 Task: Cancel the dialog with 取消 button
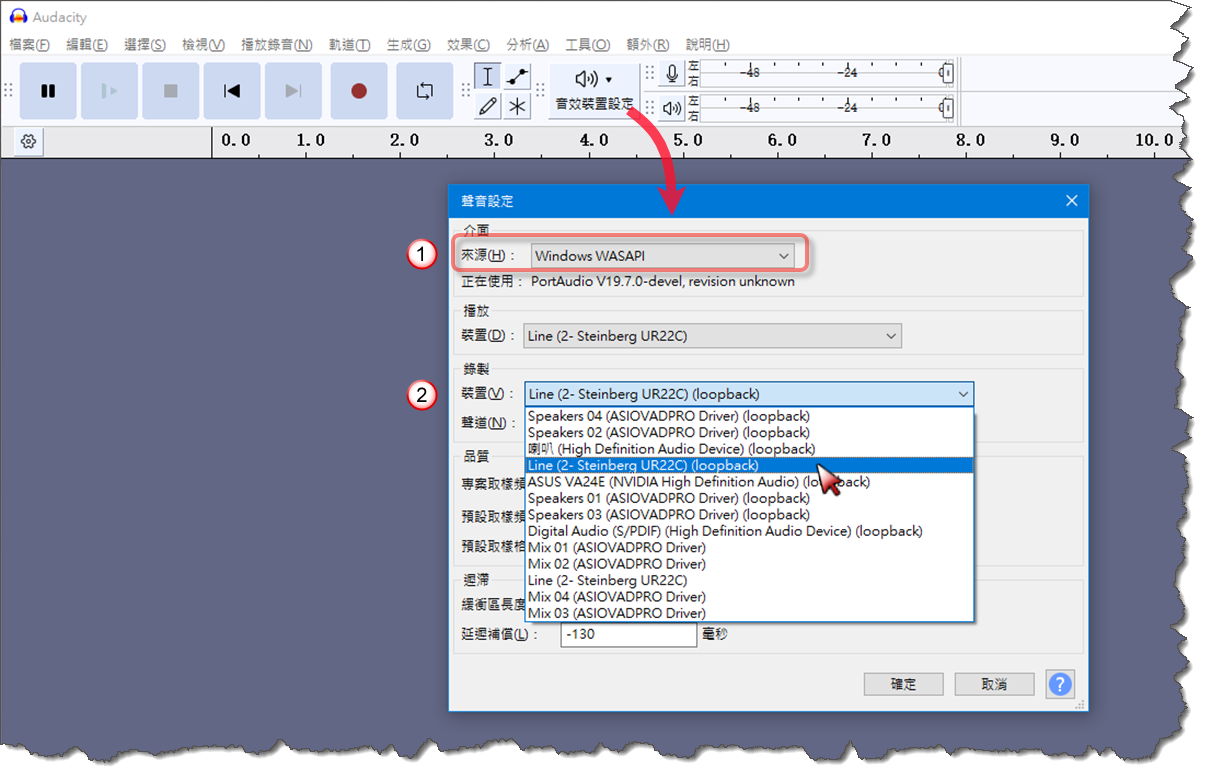coord(994,684)
